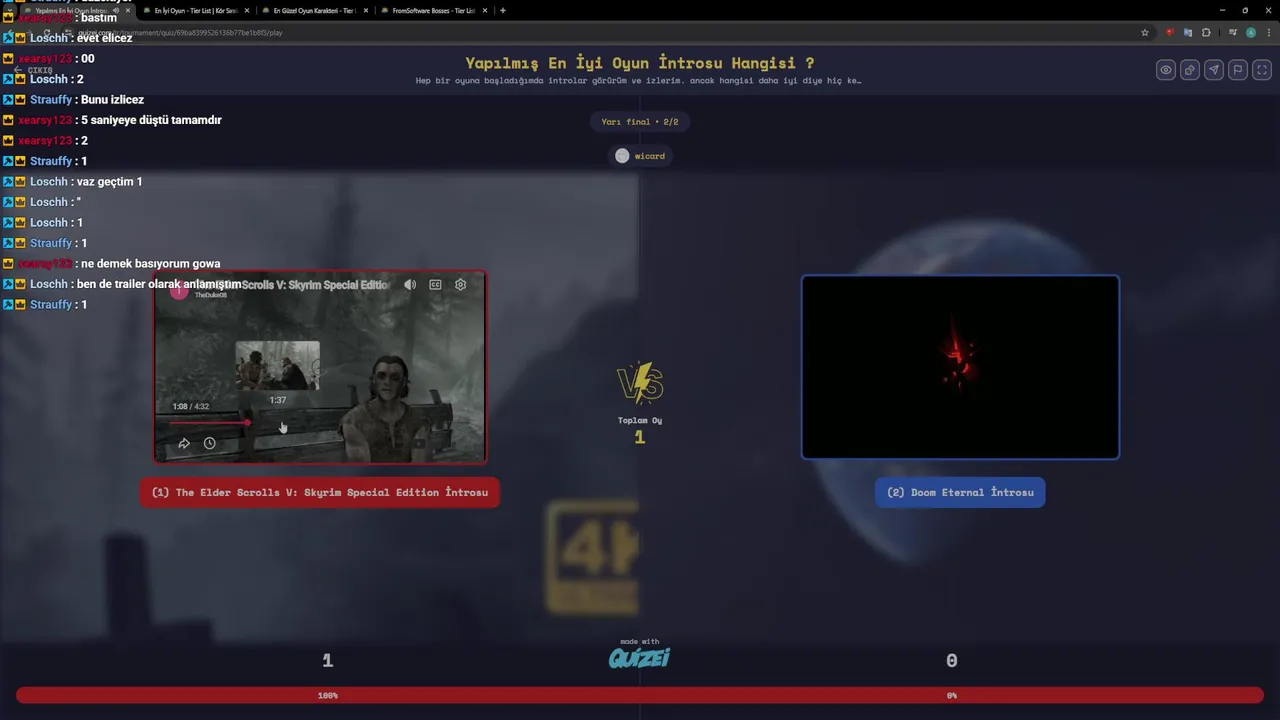This screenshot has height=720, width=1280.
Task: Open the media control music icon
Action: point(1233,32)
